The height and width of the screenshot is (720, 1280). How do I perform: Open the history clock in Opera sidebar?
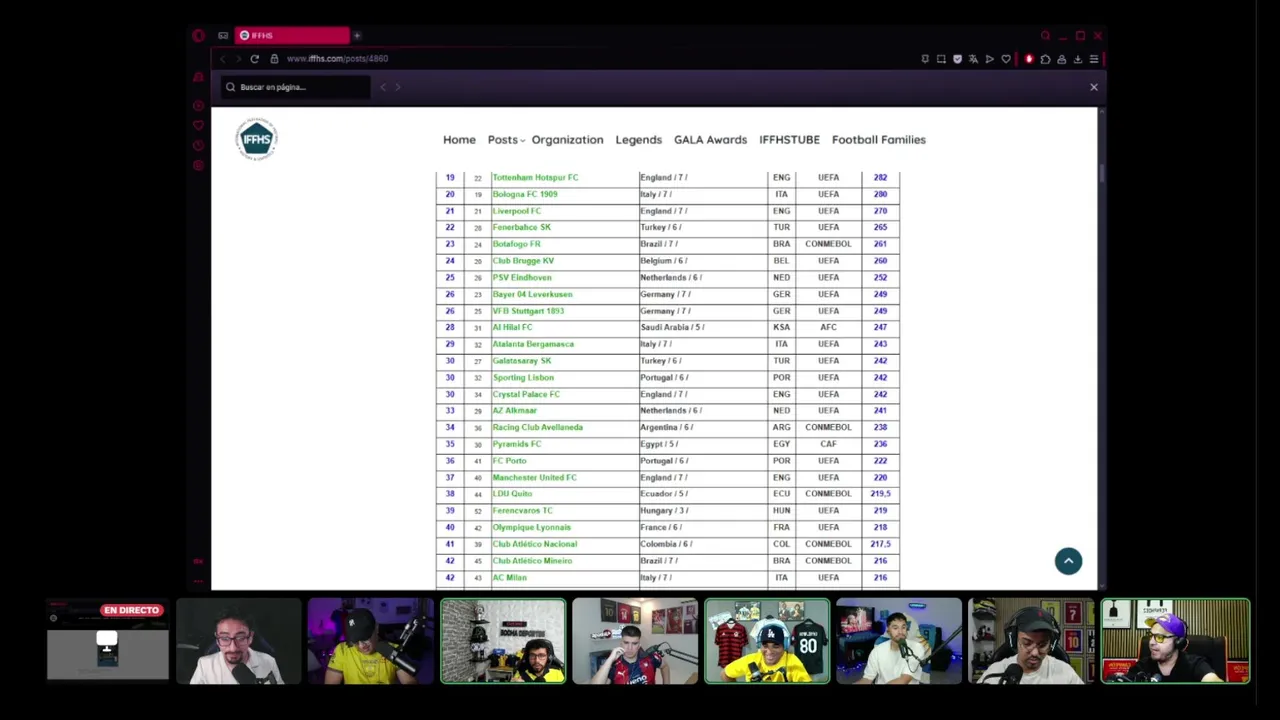click(198, 145)
